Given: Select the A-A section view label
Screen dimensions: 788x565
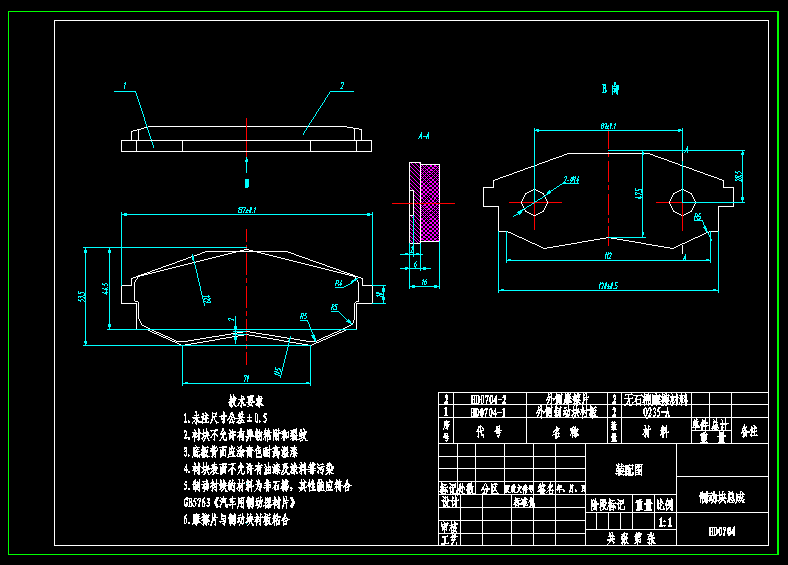Looking at the screenshot, I should (424, 136).
